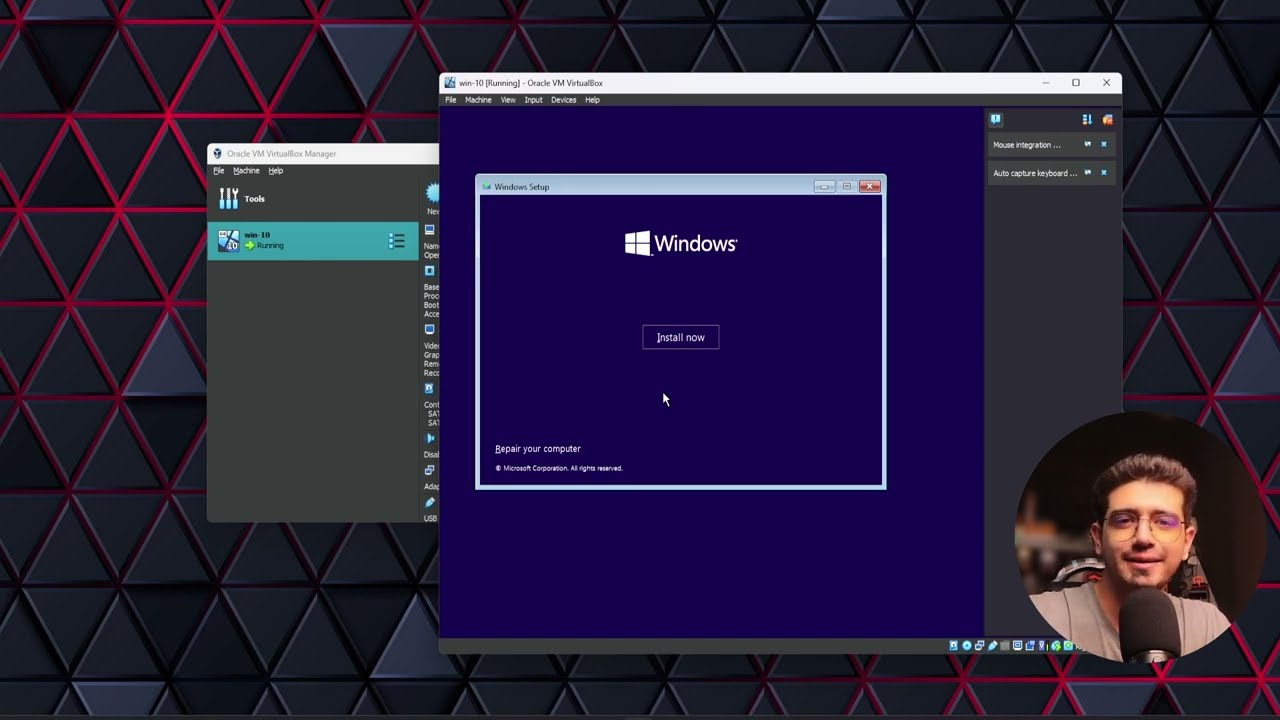
Task: Close the Windows Setup dialog
Action: coord(870,186)
